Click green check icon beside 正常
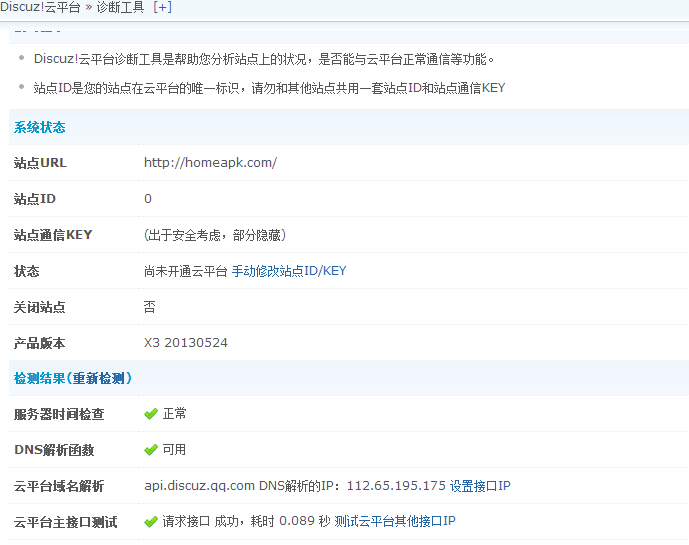 click(x=151, y=414)
